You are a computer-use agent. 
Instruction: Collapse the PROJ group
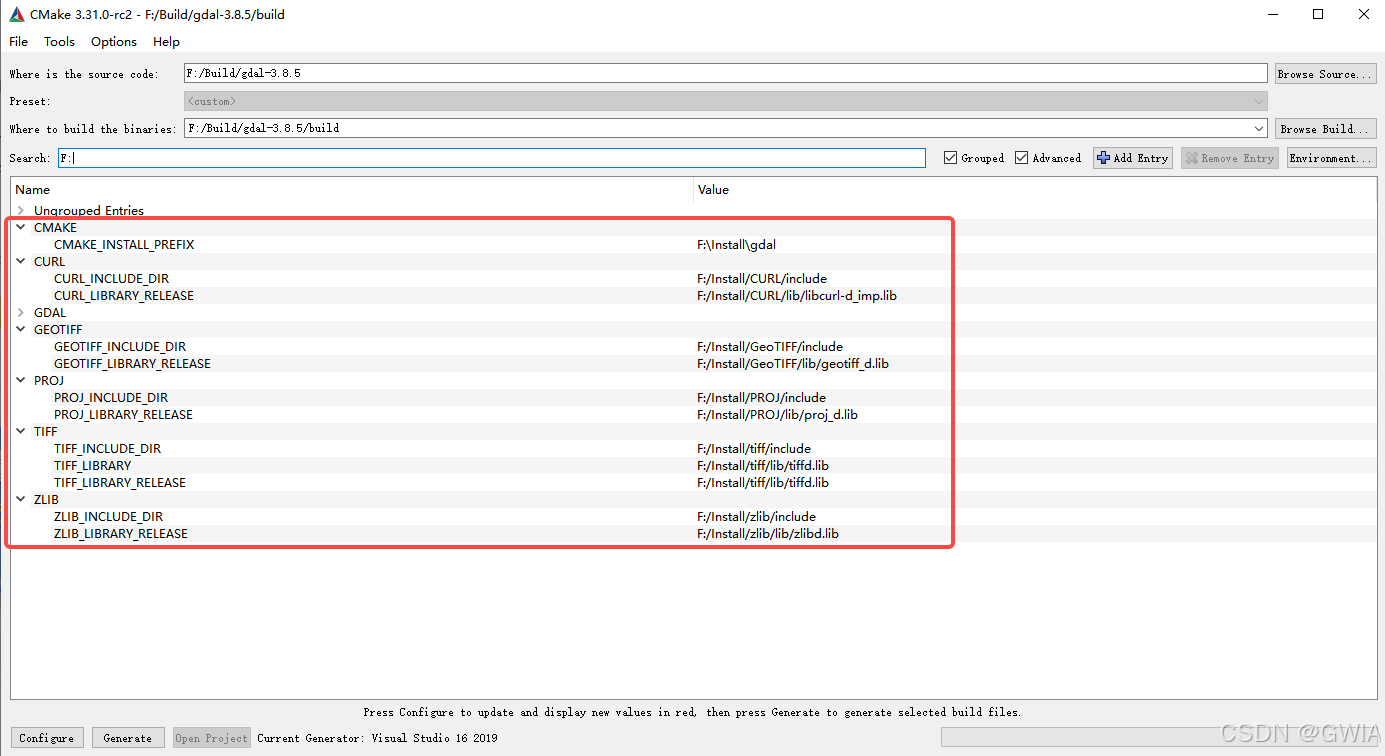tap(21, 381)
